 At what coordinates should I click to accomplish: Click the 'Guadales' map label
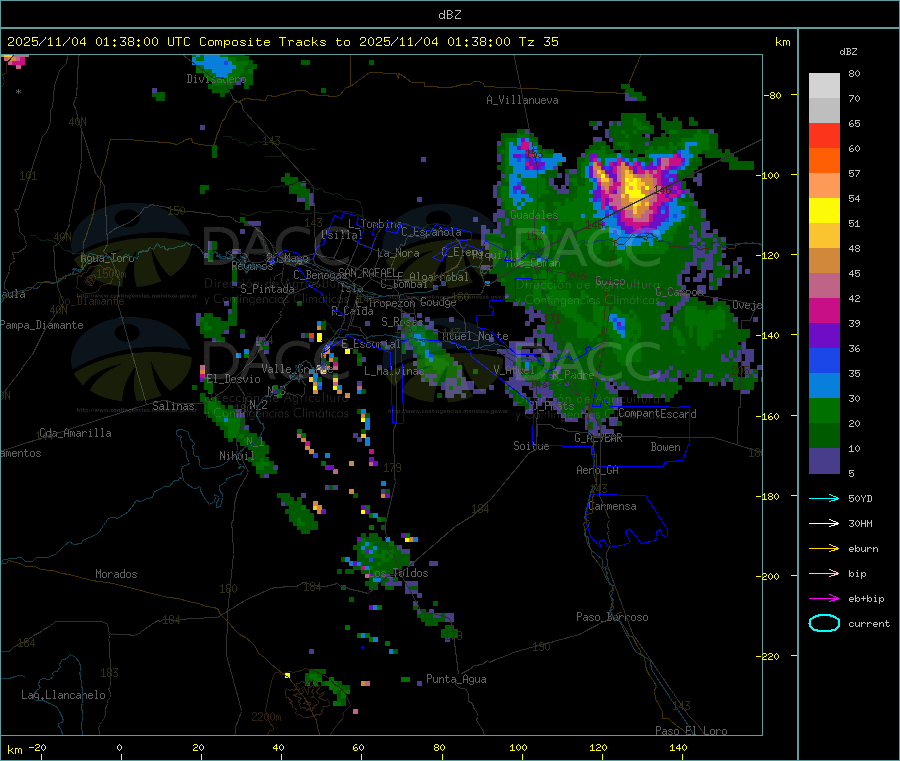tap(534, 215)
